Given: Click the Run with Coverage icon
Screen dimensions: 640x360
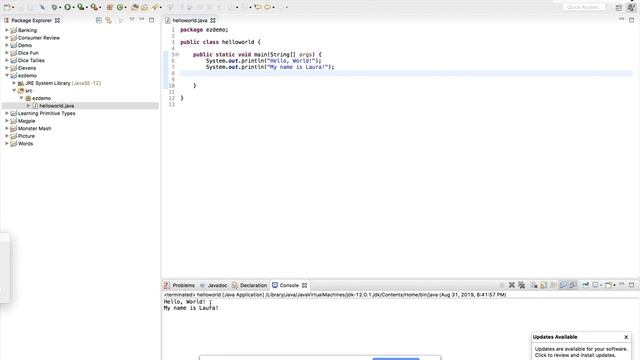Looking at the screenshot, I should click(81, 7).
